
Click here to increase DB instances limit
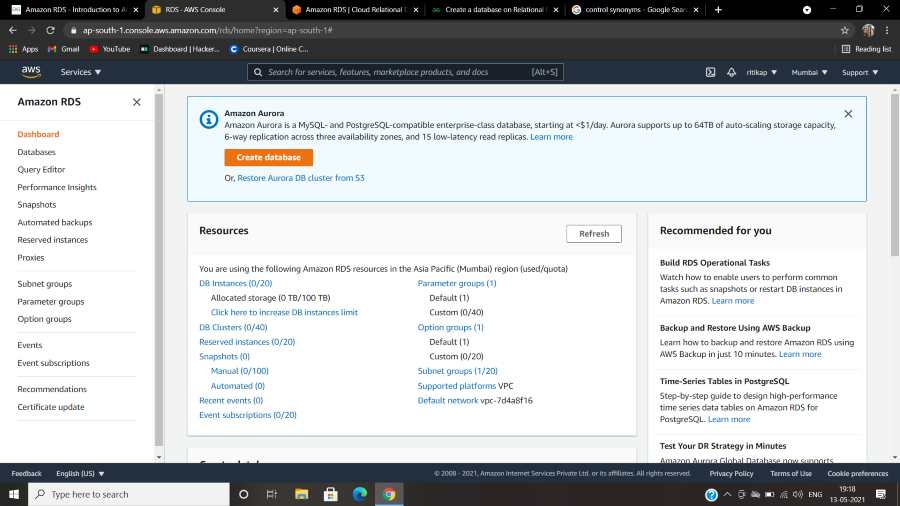click(x=284, y=312)
